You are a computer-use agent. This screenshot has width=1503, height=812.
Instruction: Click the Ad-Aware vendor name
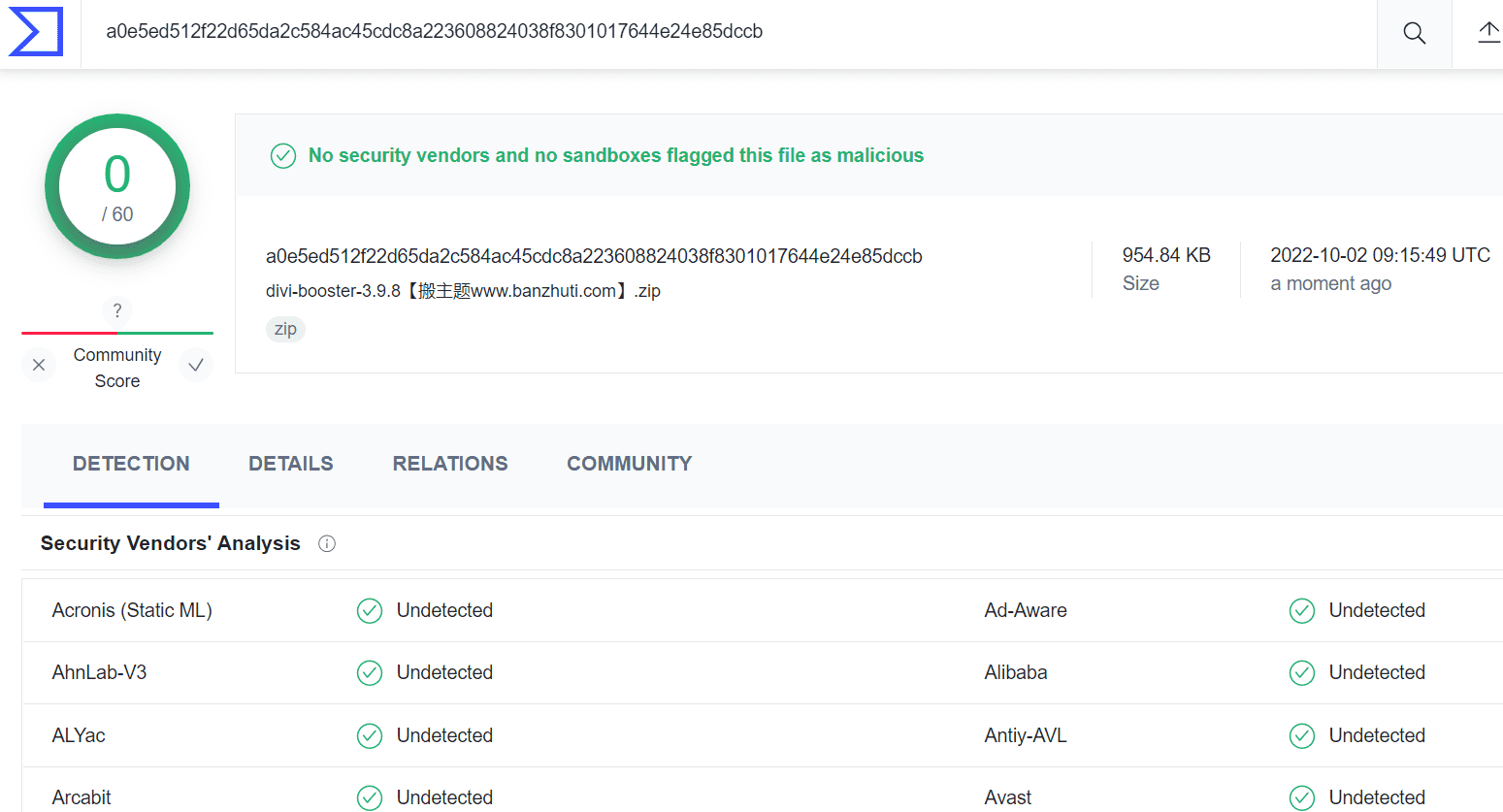[1026, 610]
